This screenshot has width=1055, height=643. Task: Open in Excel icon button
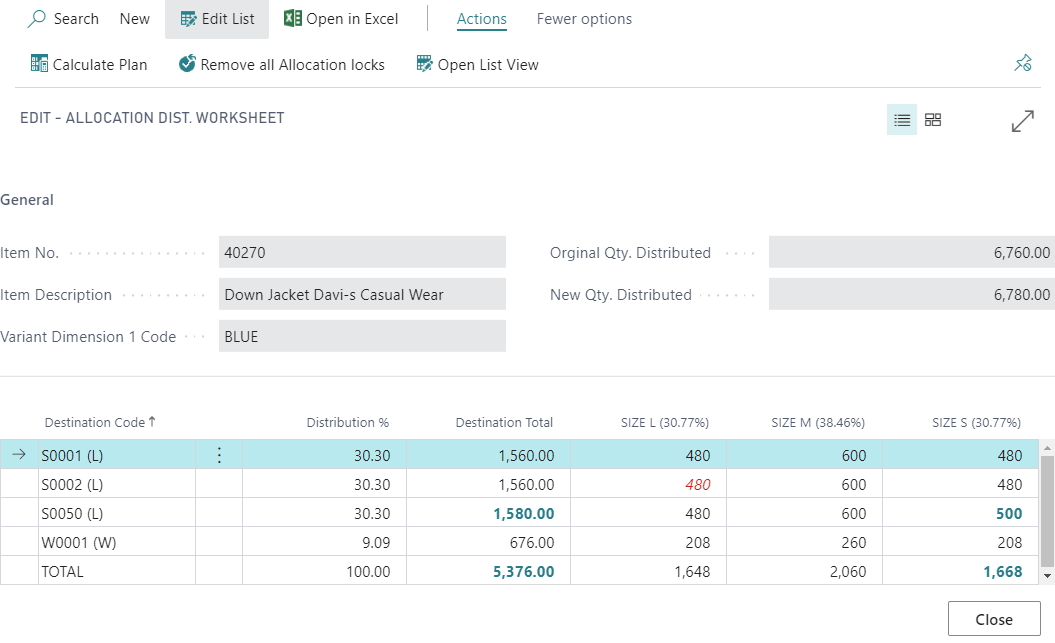(x=293, y=19)
